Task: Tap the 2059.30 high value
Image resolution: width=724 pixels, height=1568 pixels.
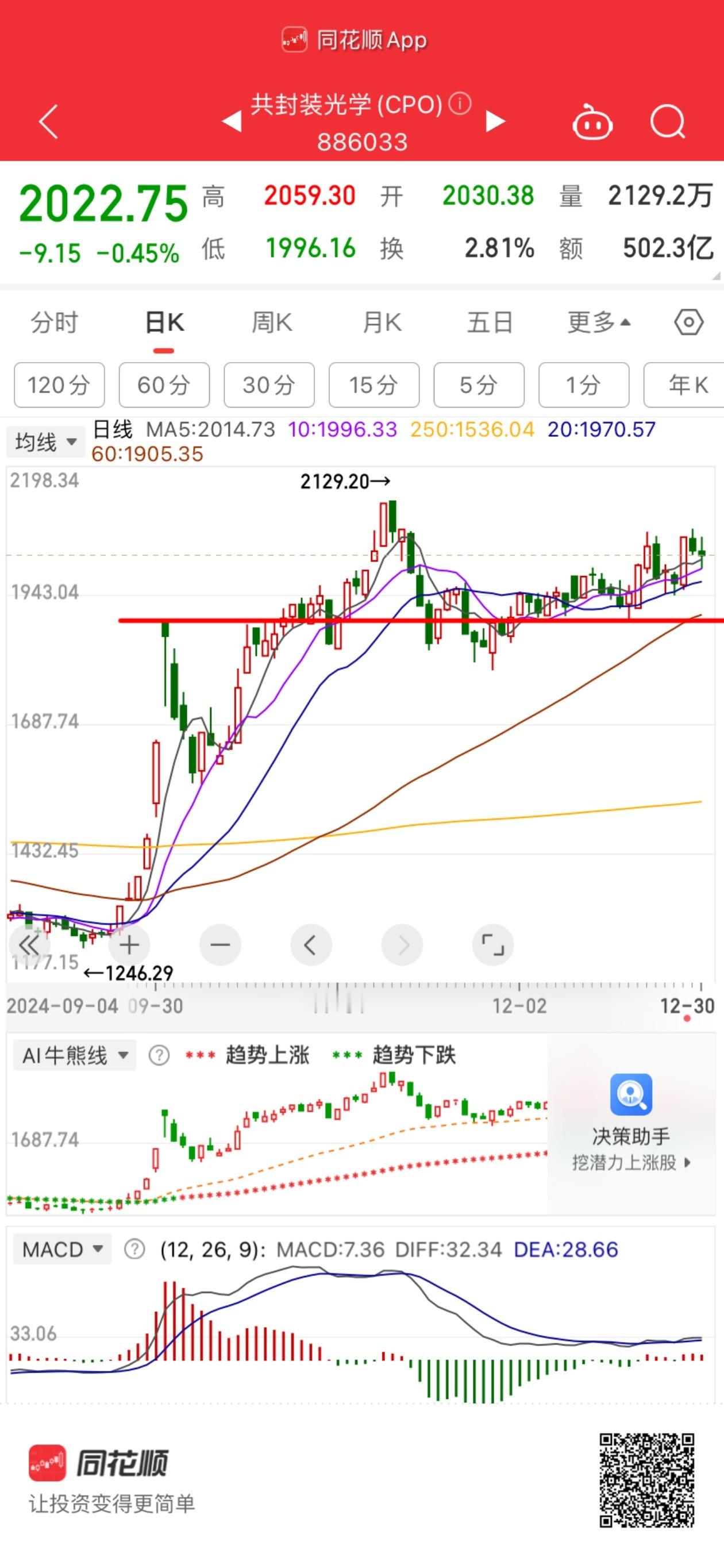Action: pyautogui.click(x=310, y=195)
